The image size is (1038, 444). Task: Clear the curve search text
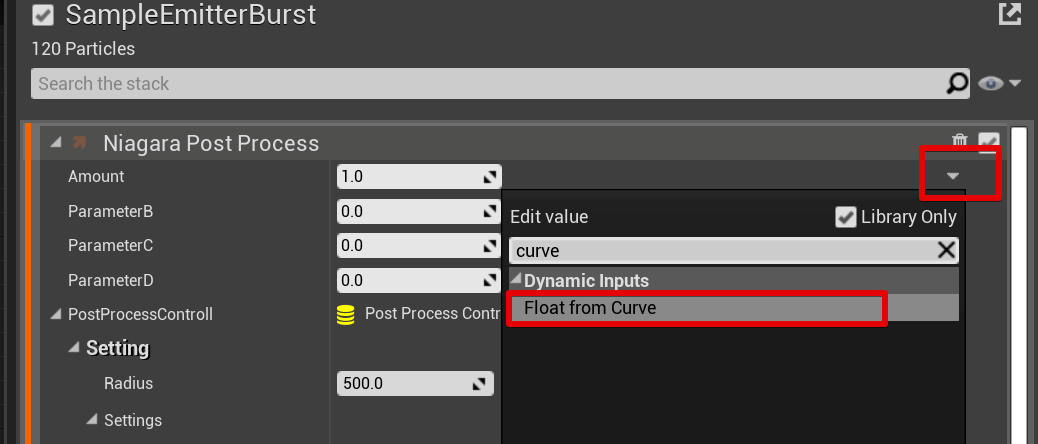(x=946, y=251)
